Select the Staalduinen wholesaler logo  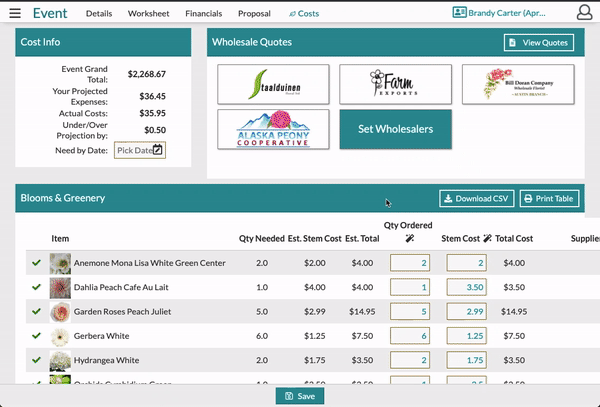click(x=273, y=84)
